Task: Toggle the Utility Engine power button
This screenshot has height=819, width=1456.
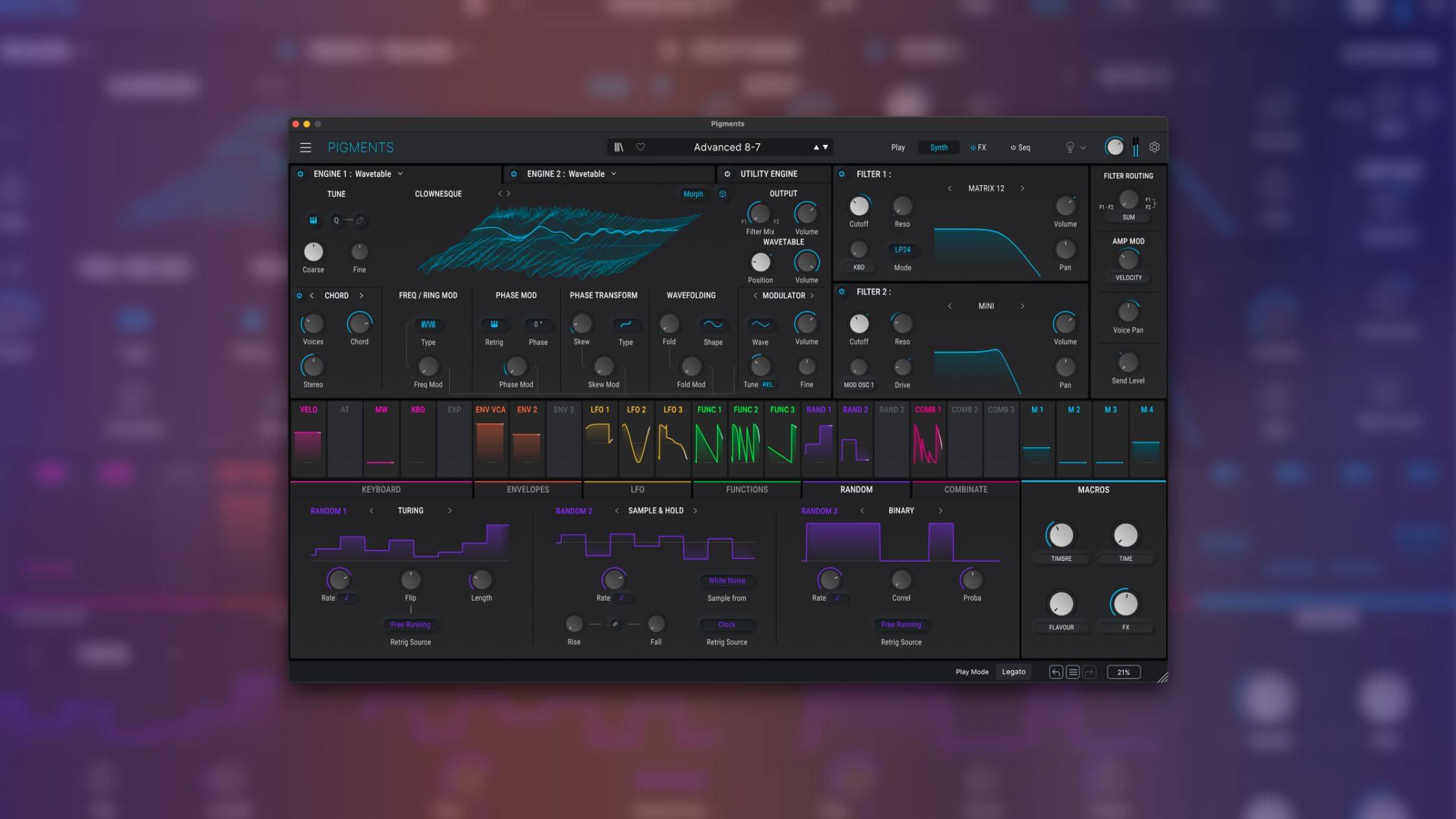Action: click(x=727, y=174)
